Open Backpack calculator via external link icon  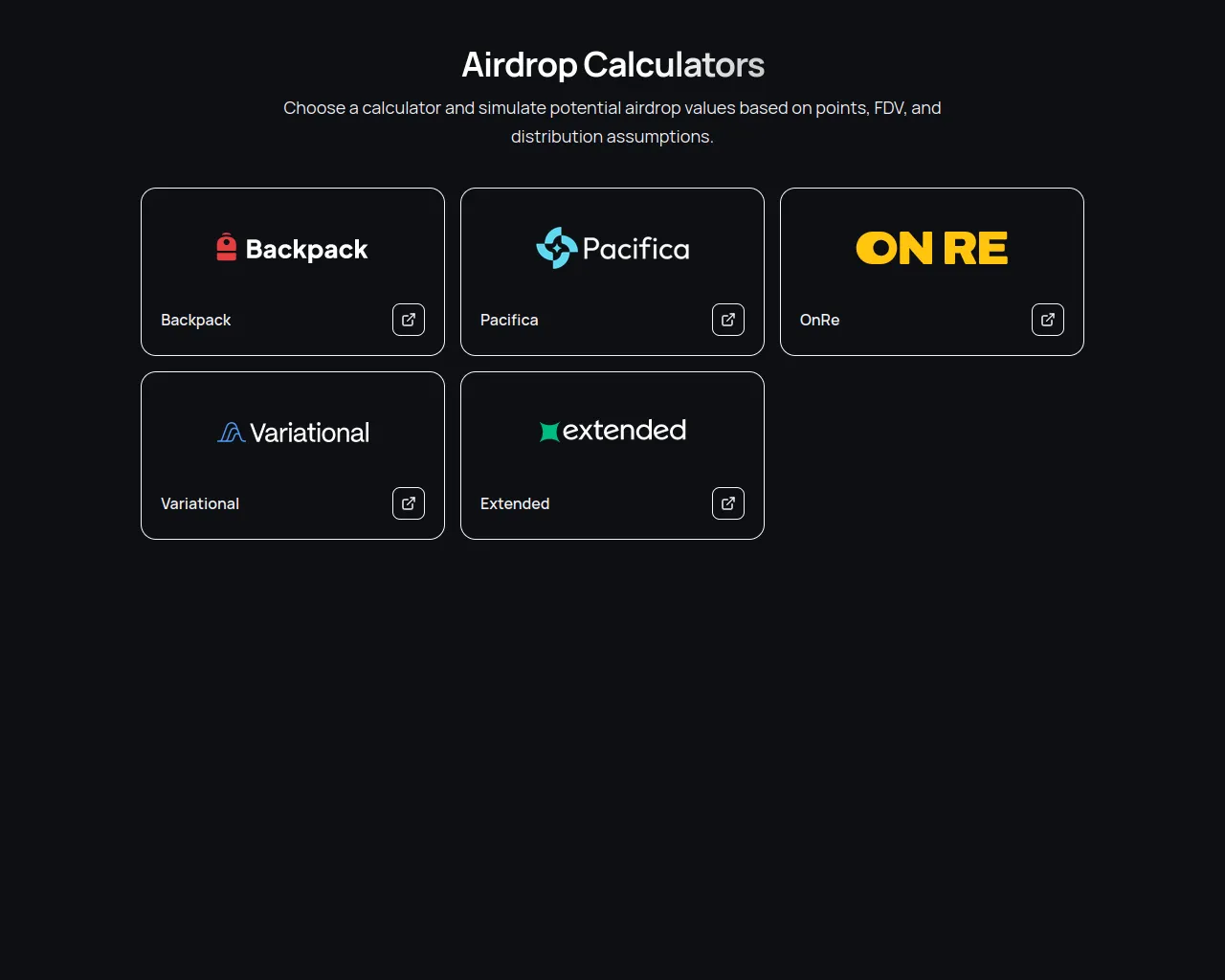click(409, 320)
